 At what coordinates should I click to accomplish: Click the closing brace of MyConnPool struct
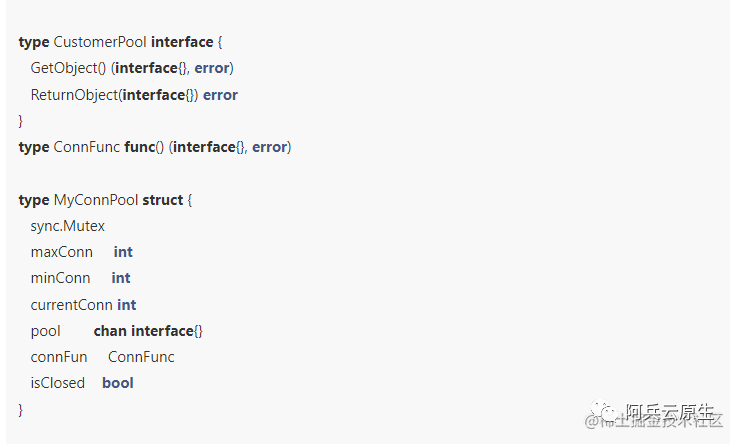coord(21,410)
